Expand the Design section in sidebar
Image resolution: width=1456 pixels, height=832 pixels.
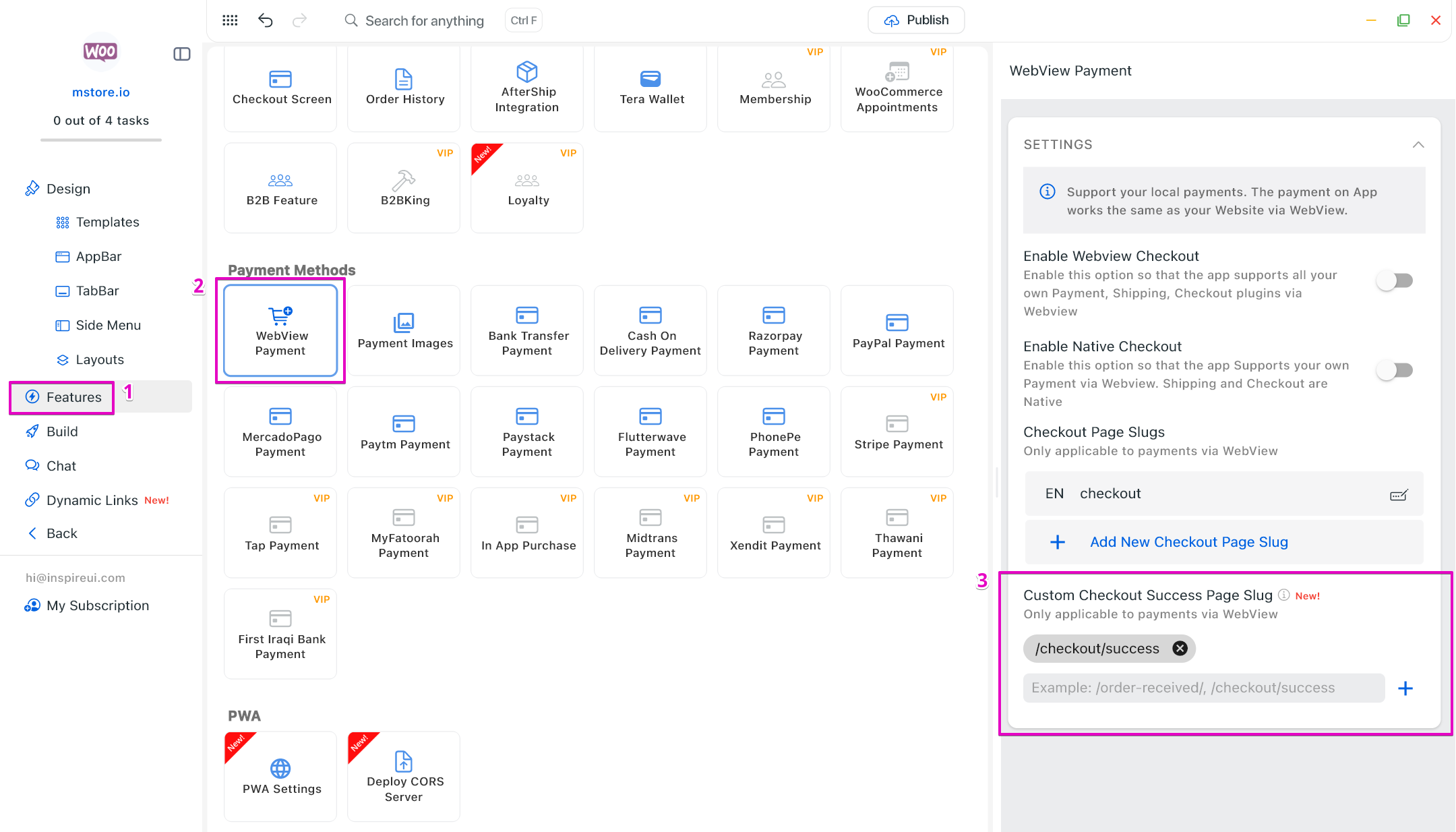[x=68, y=189]
